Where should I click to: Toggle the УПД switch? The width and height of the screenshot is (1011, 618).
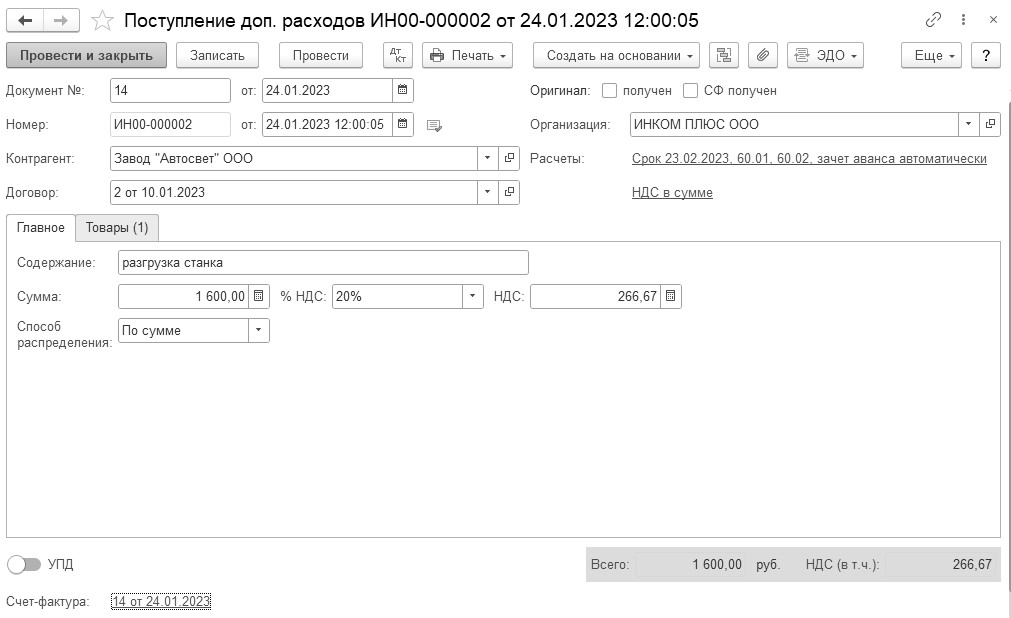tap(24, 564)
